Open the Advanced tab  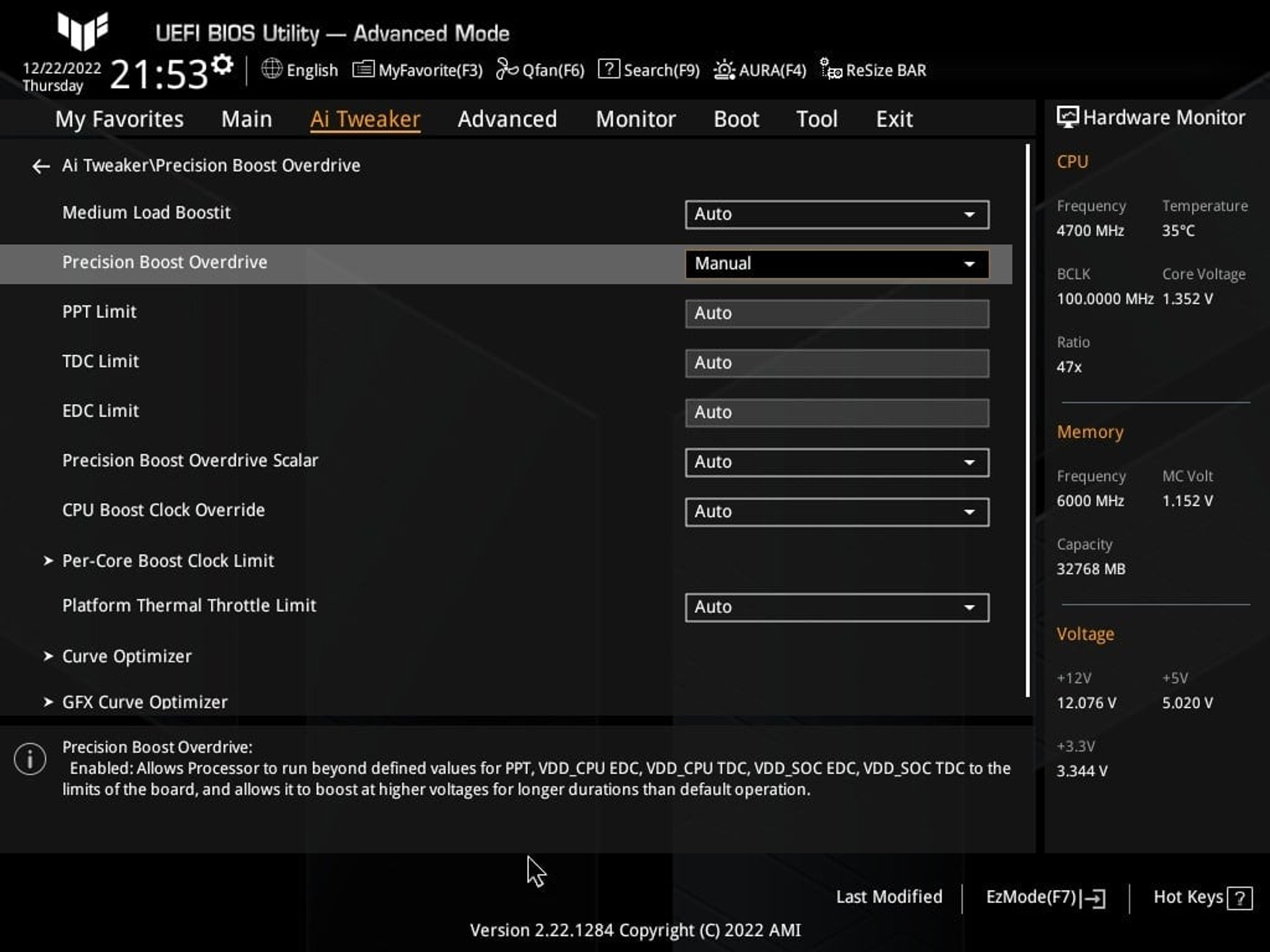507,120
